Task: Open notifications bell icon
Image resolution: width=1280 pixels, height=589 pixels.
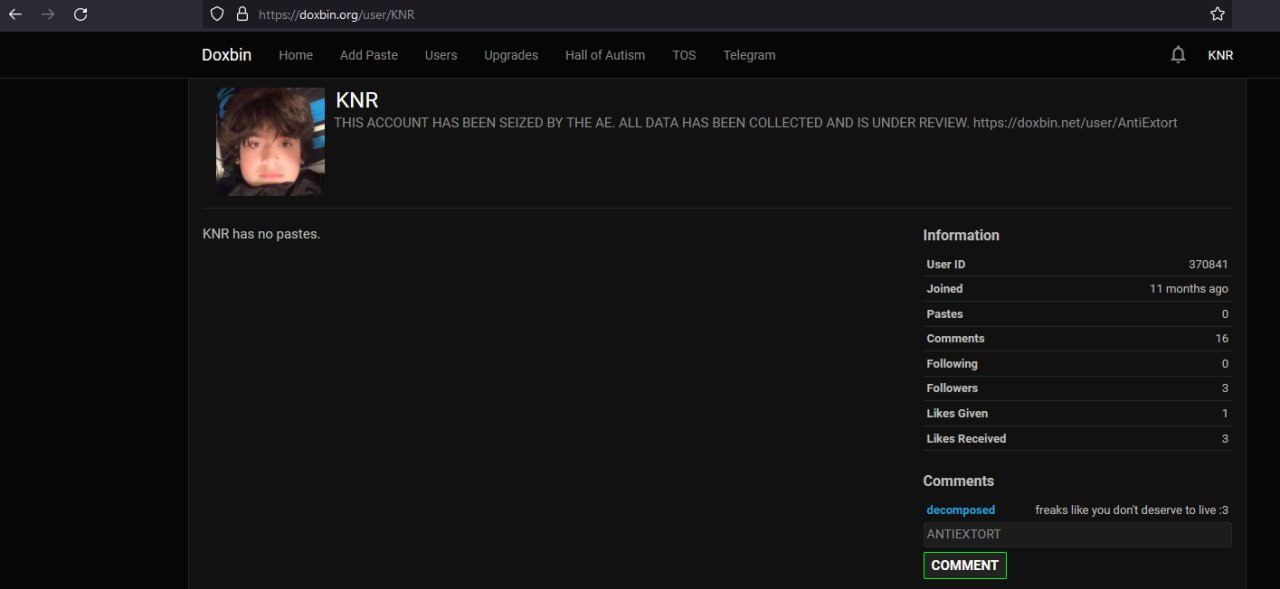Action: pyautogui.click(x=1178, y=55)
